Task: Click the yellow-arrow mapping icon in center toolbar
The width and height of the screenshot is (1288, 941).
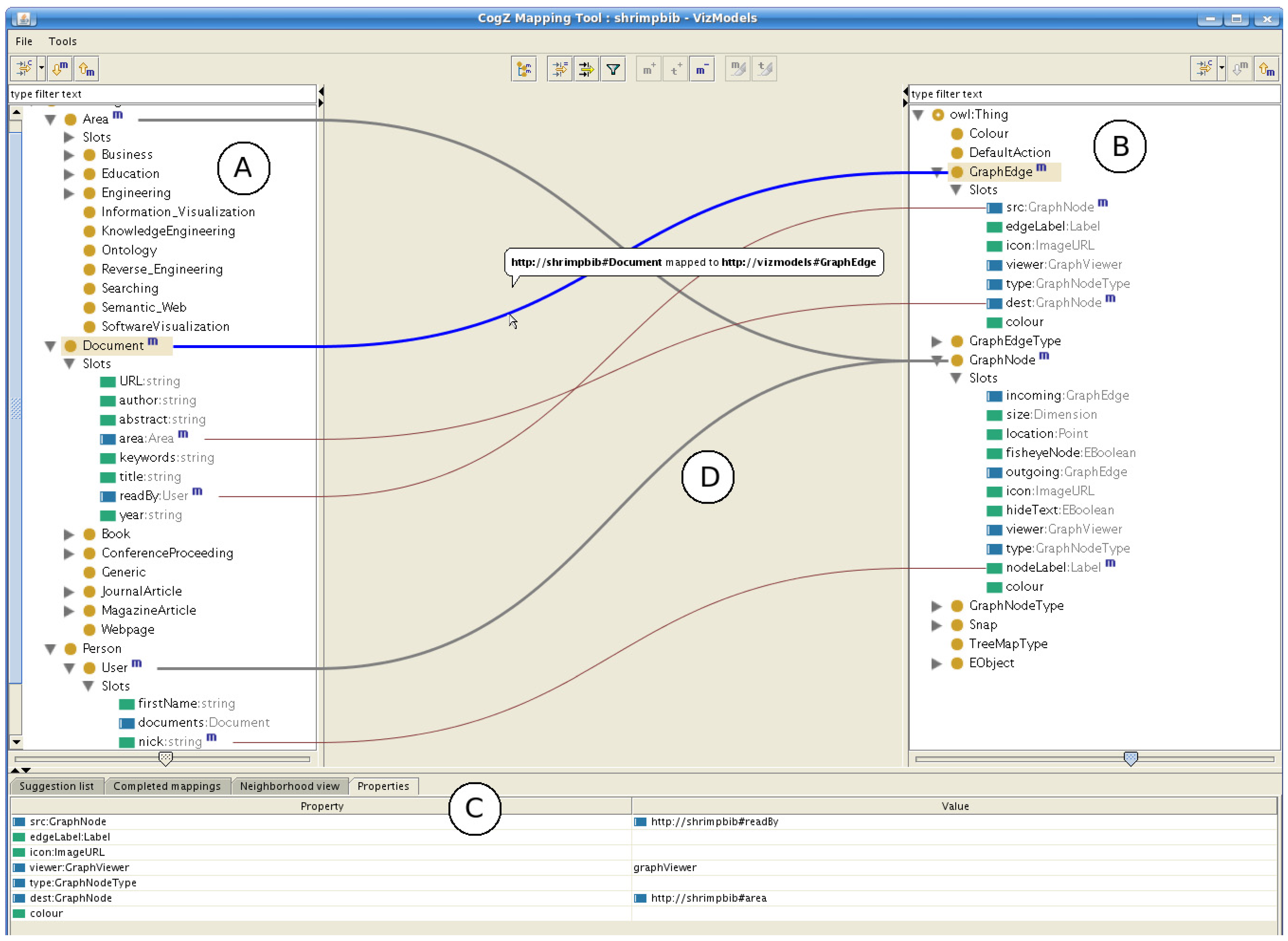Action: [586, 70]
